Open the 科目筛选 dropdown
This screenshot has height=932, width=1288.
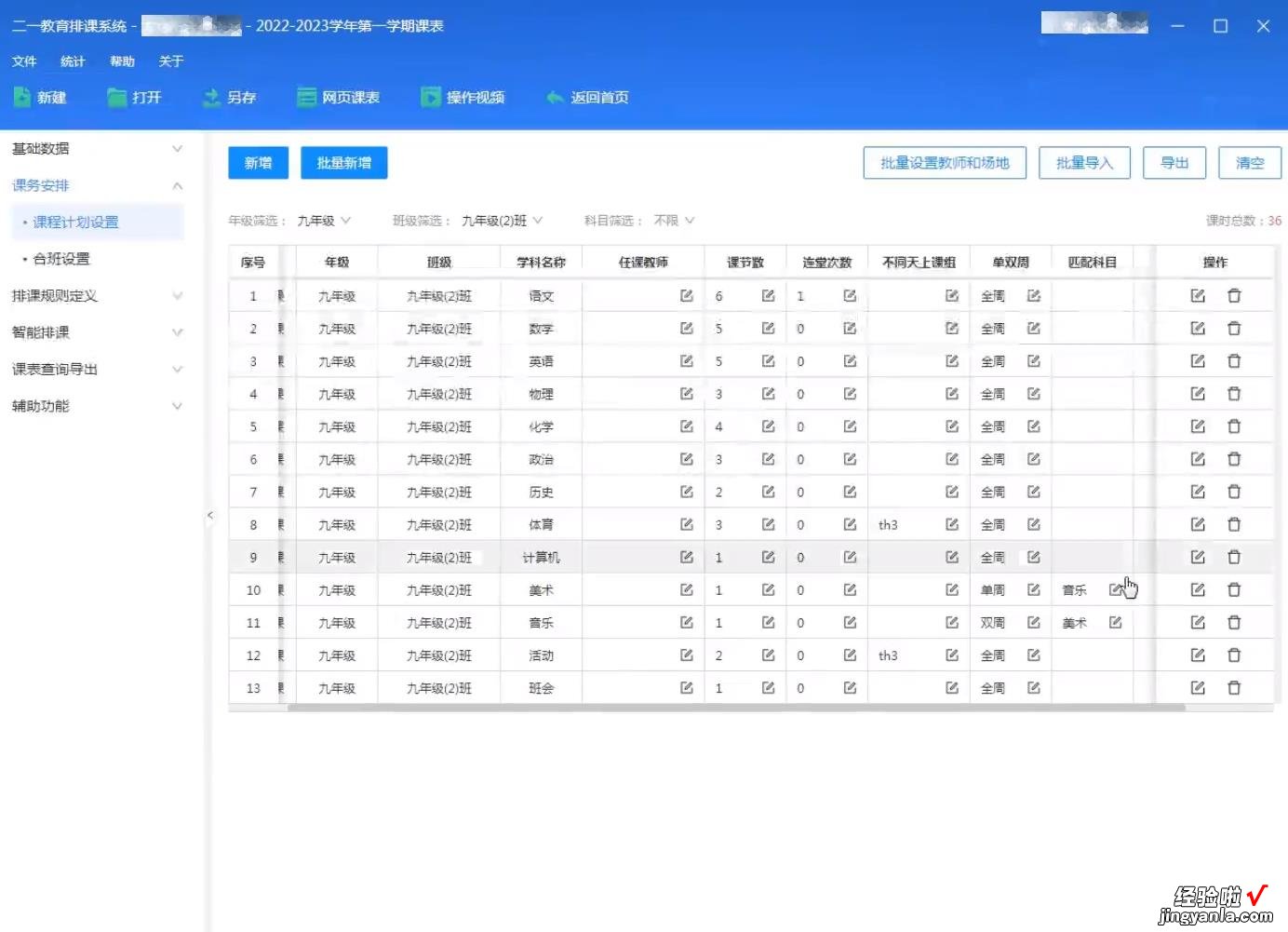tap(674, 221)
